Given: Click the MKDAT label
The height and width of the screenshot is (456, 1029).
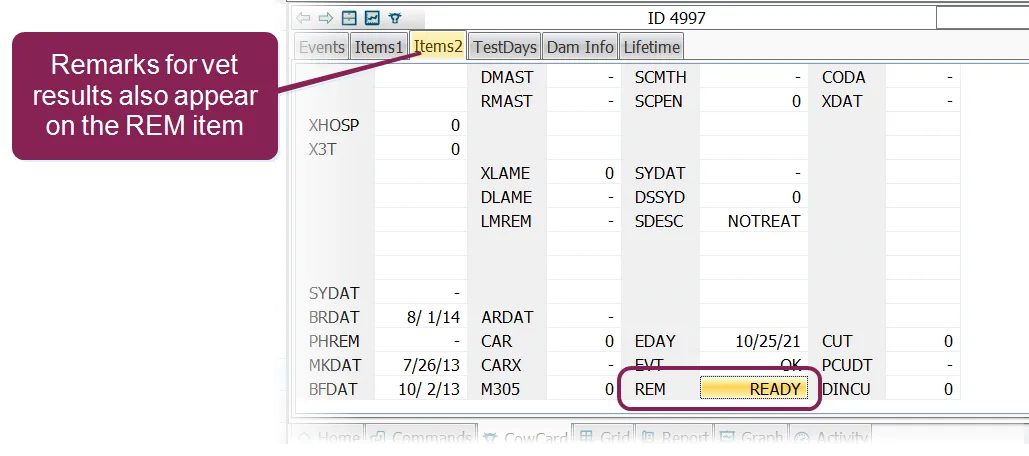Looking at the screenshot, I should (335, 365).
